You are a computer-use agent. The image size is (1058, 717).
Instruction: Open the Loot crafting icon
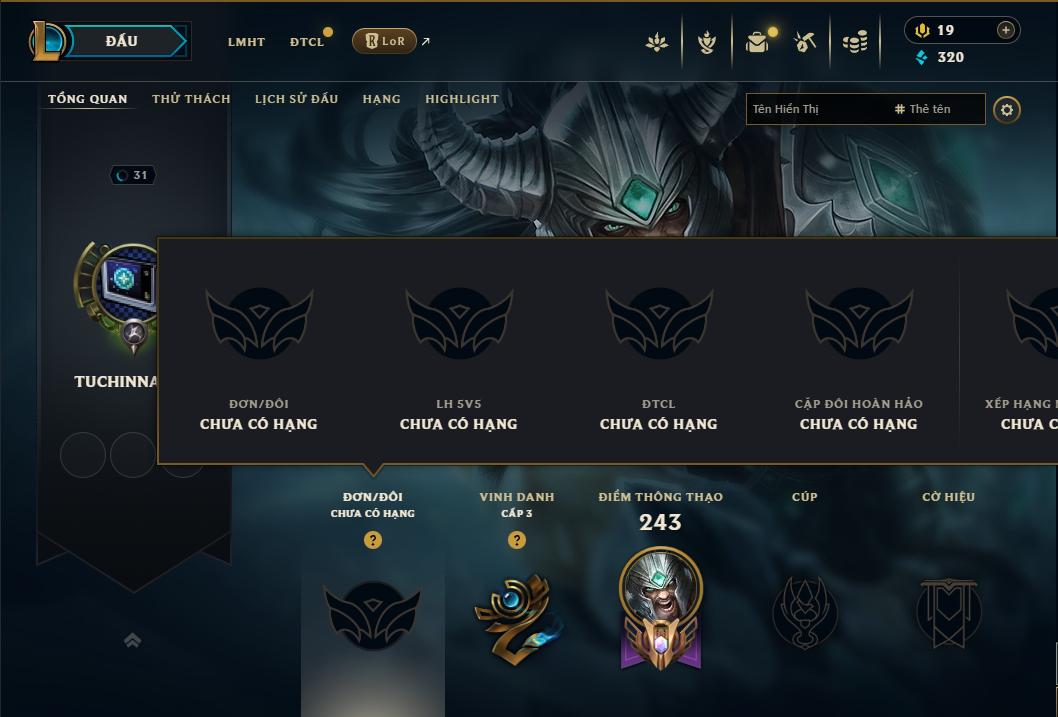point(706,43)
